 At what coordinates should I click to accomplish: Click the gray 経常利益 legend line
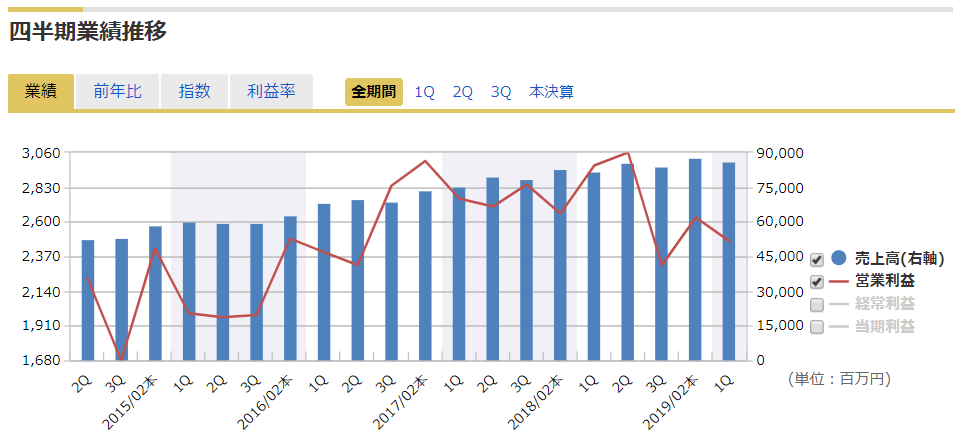coord(839,304)
